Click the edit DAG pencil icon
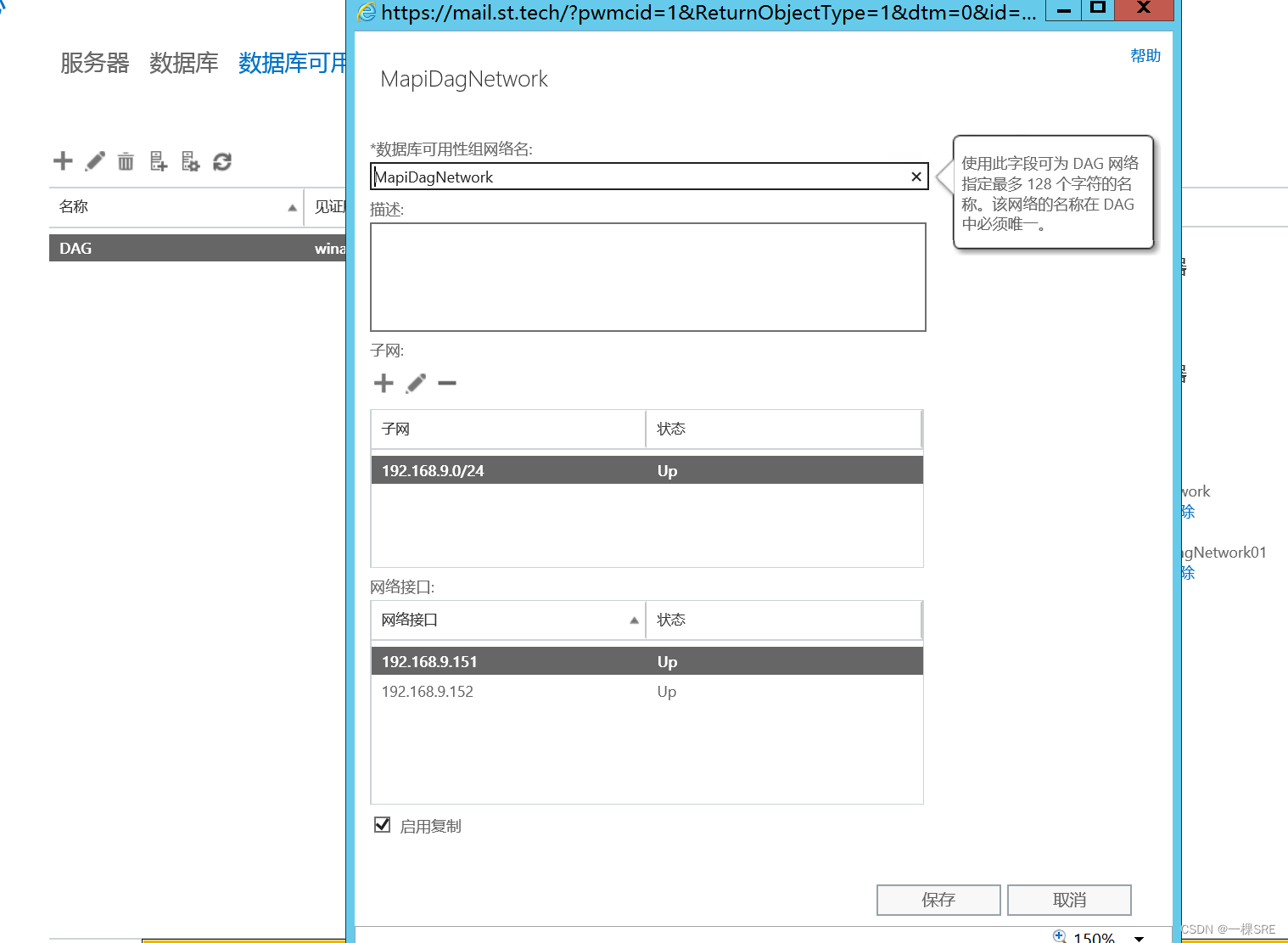The height and width of the screenshot is (943, 1288). click(x=95, y=161)
